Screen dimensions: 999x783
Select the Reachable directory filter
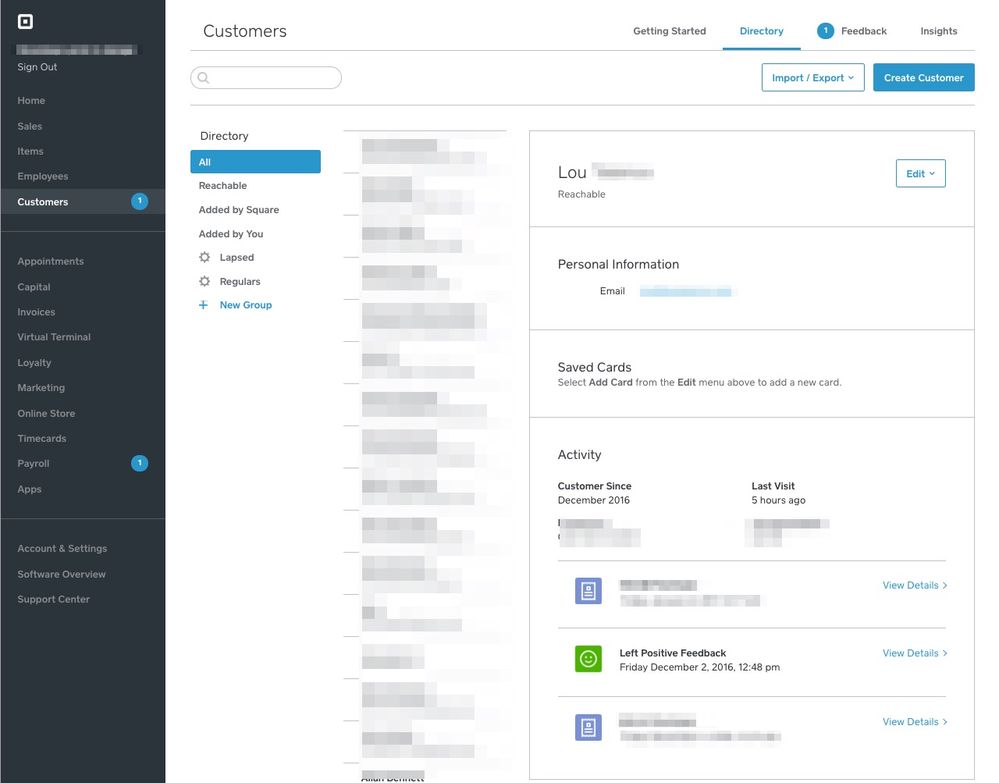(223, 186)
